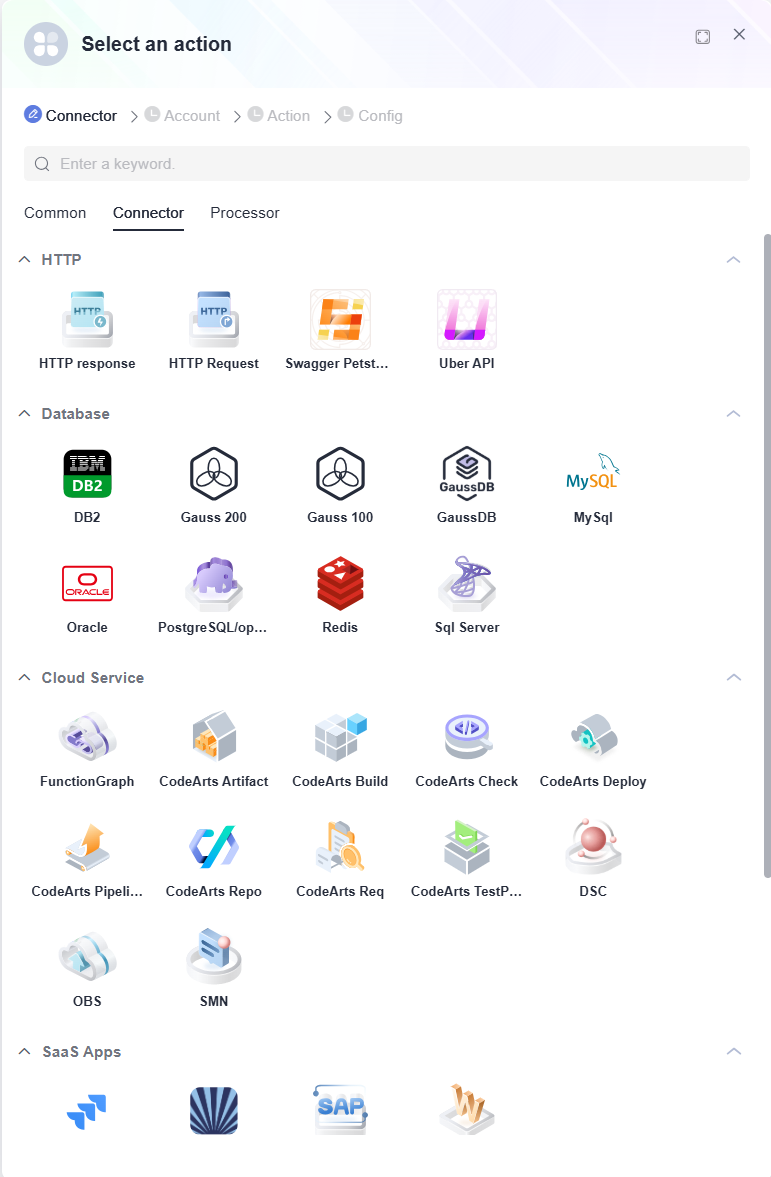
Task: Focus the Enter a keyword search field
Action: coord(387,164)
